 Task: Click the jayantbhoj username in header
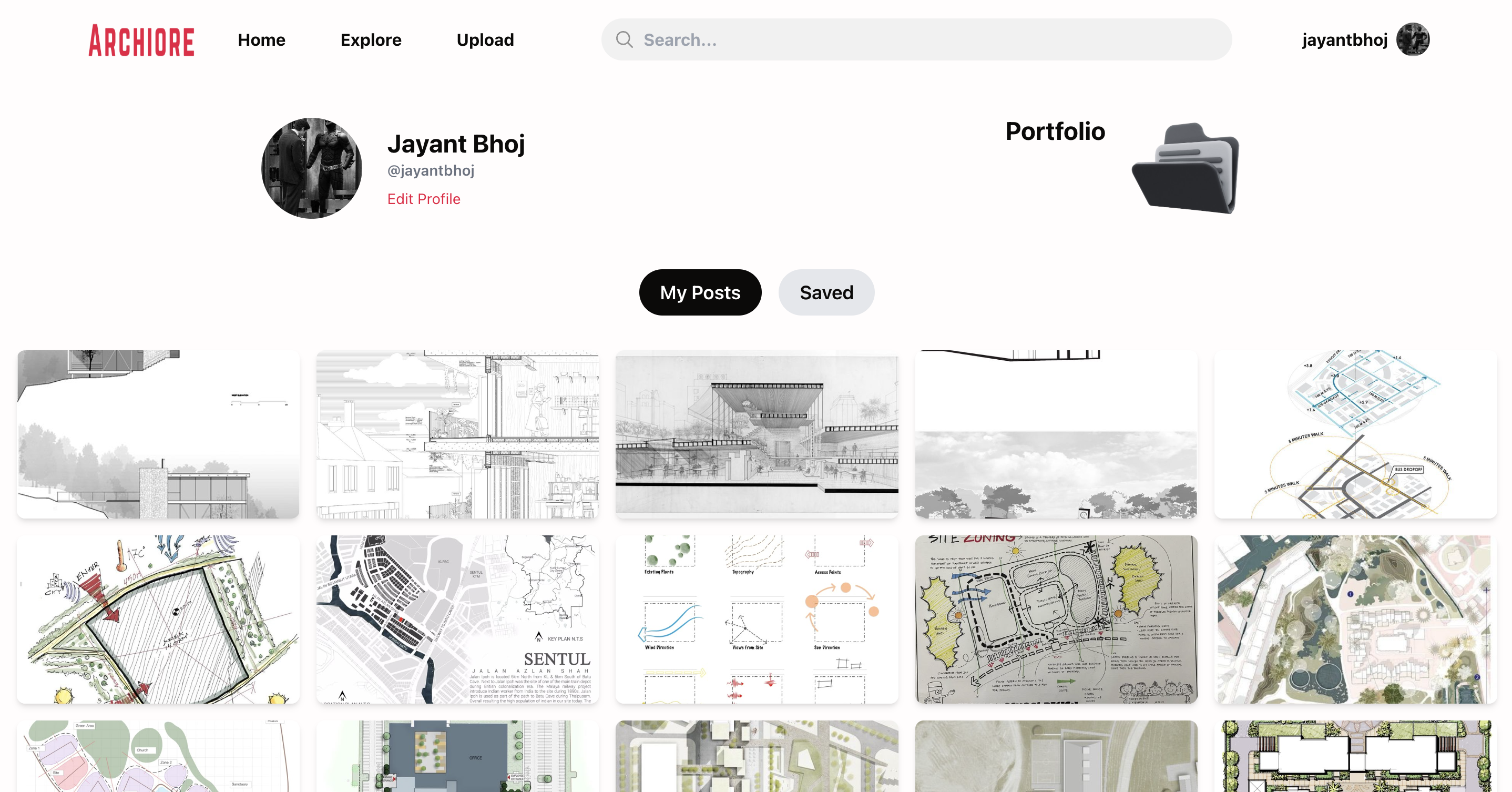1344,39
